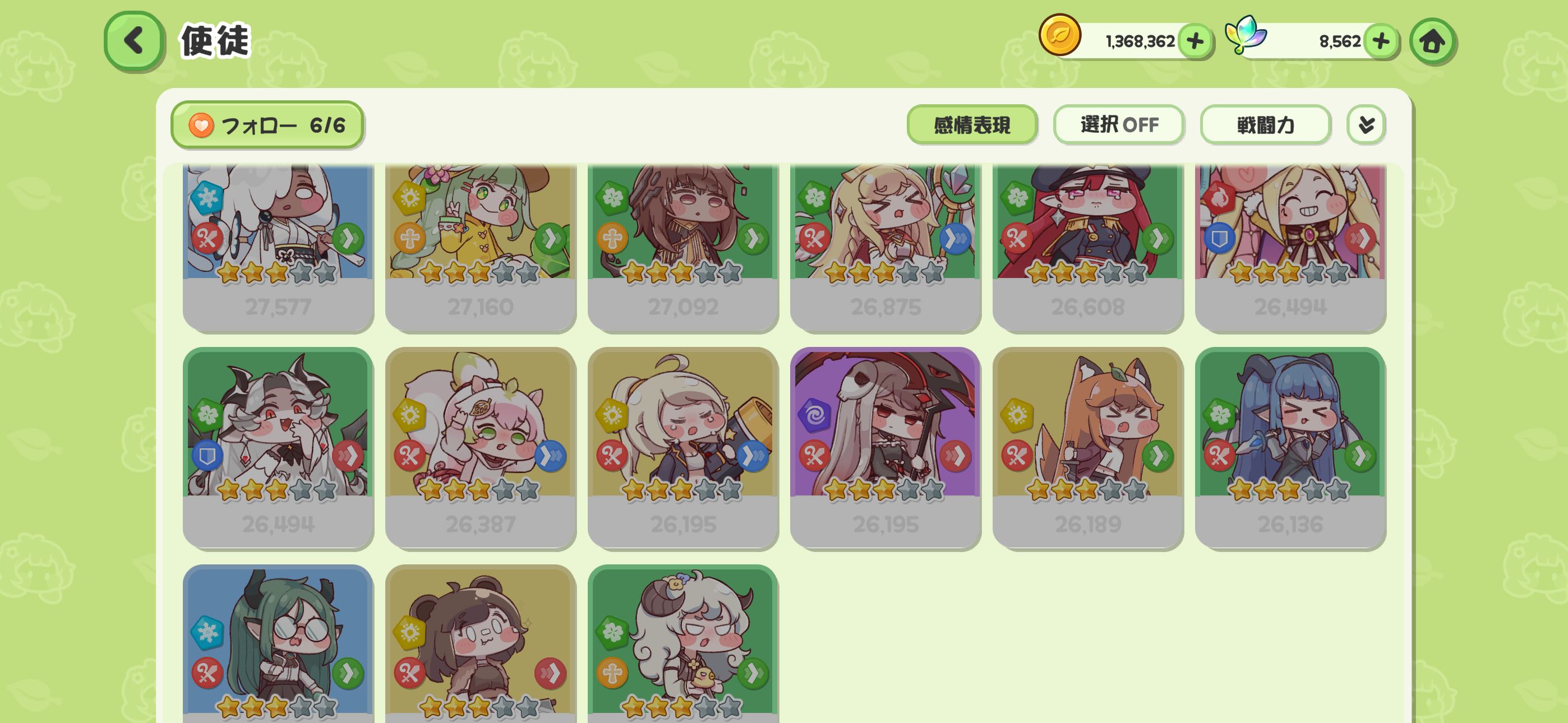The height and width of the screenshot is (723, 1568).
Task: Toggle the 感情表現 emotion display button
Action: click(x=972, y=125)
